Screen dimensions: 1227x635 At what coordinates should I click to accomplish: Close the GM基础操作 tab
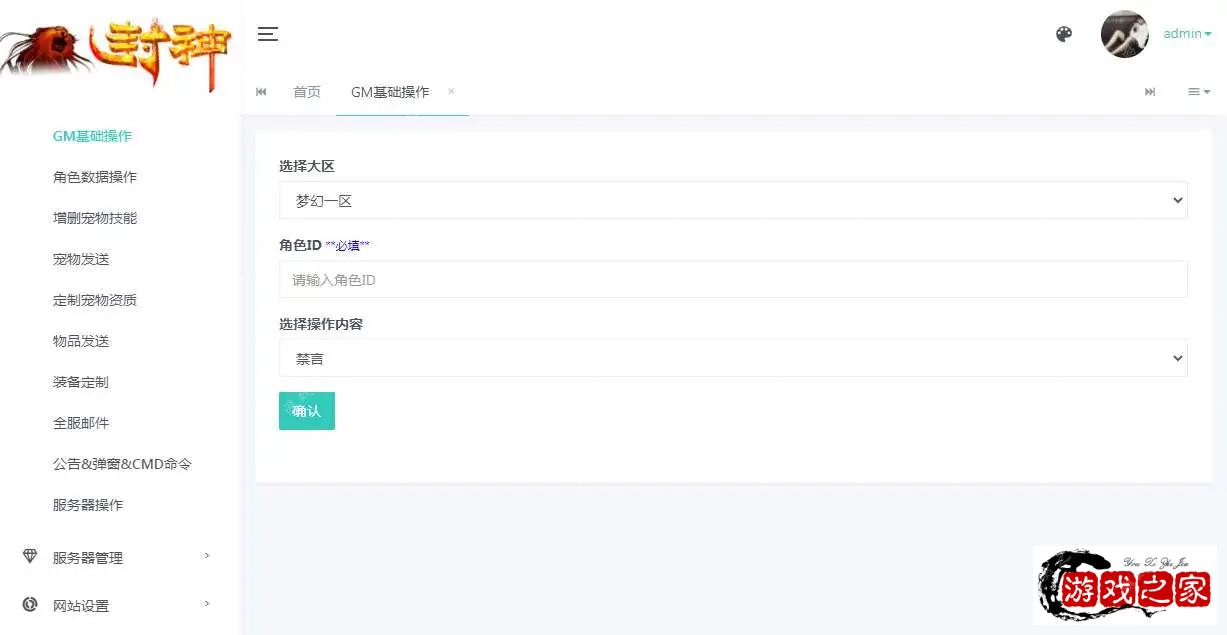[451, 91]
